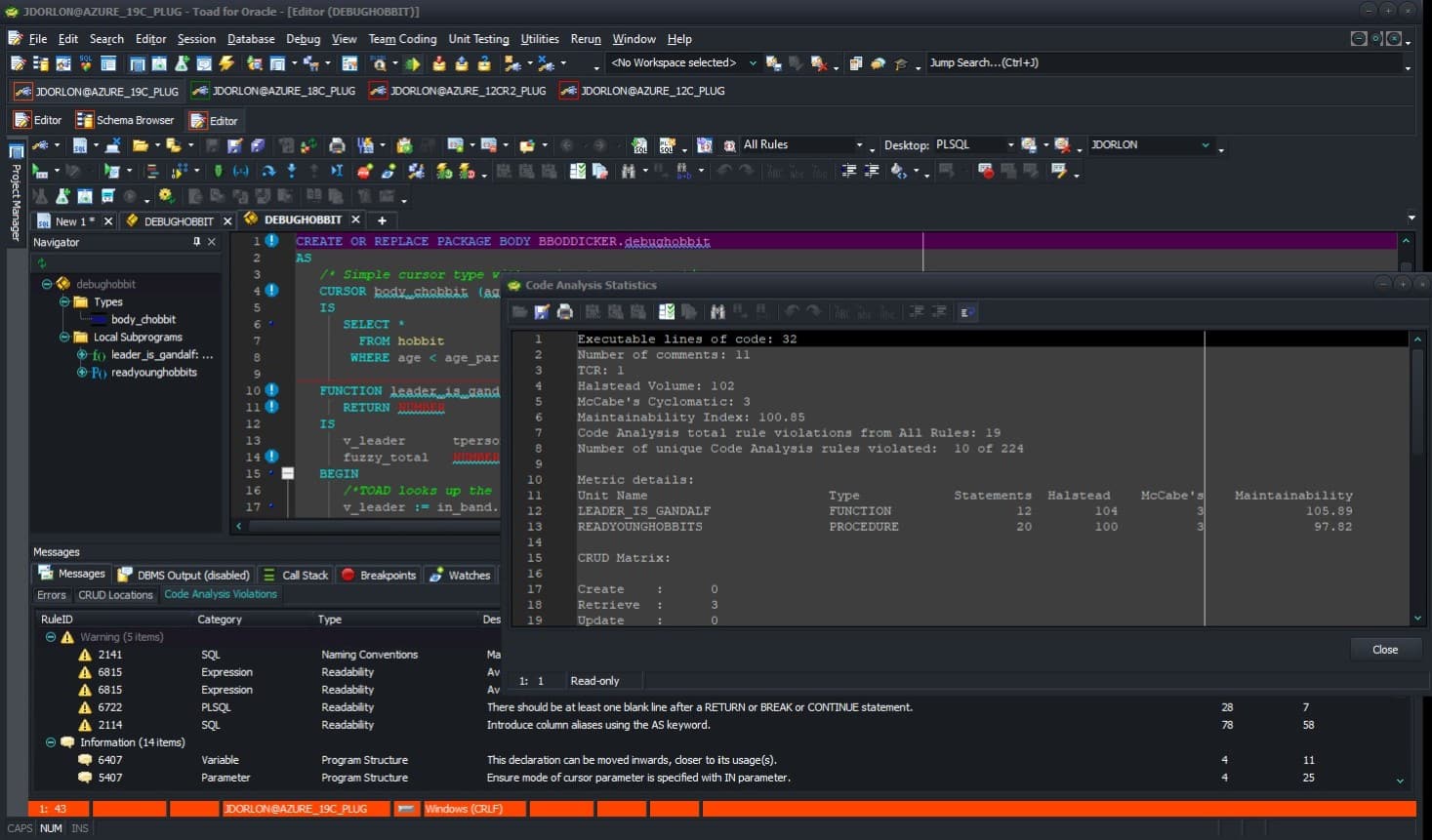Open the Team Coding menu

coord(402,39)
